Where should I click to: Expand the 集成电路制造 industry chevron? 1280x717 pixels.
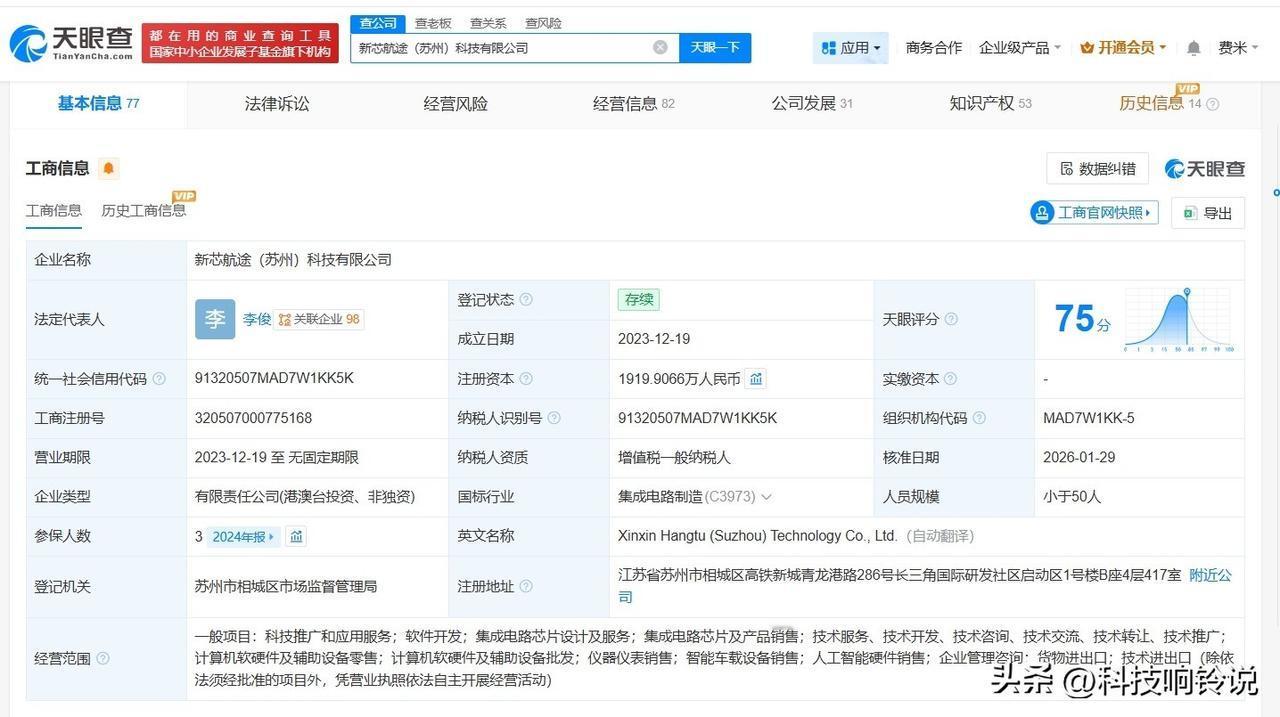766,497
